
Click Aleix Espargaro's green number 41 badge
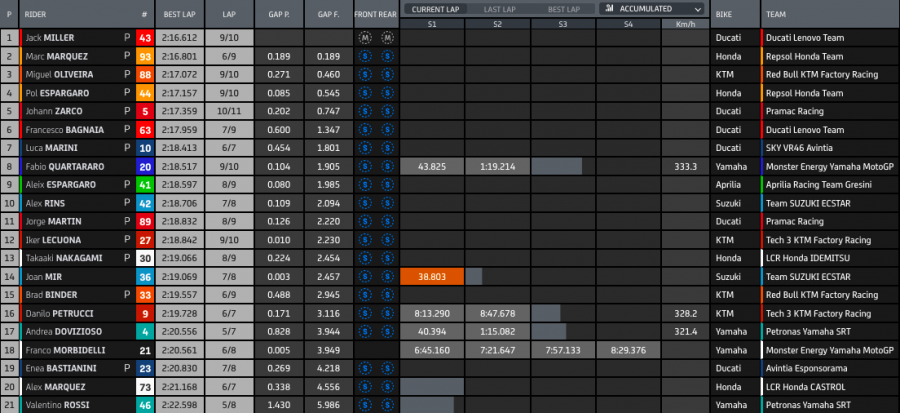(x=145, y=185)
